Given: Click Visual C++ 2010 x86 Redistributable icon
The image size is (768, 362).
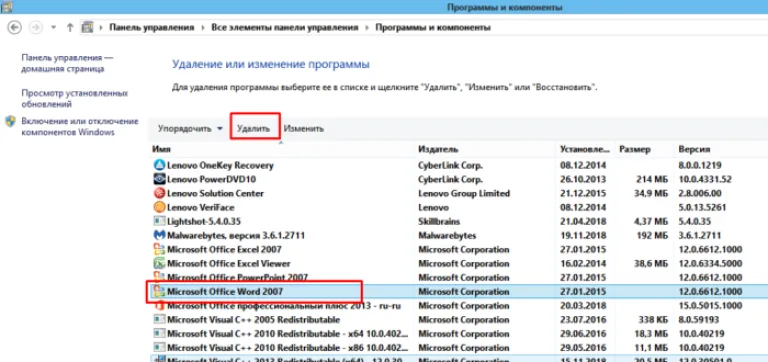Looking at the screenshot, I should coord(159,348).
